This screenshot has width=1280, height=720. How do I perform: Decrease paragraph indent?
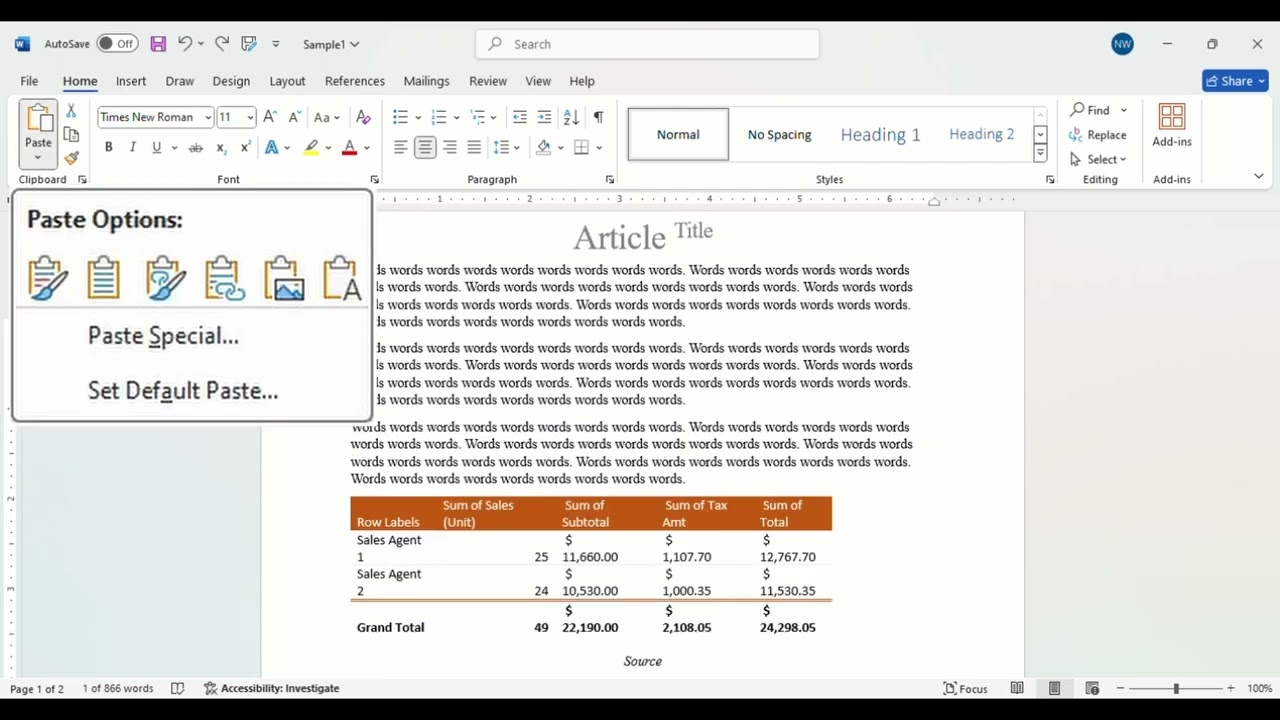point(520,117)
